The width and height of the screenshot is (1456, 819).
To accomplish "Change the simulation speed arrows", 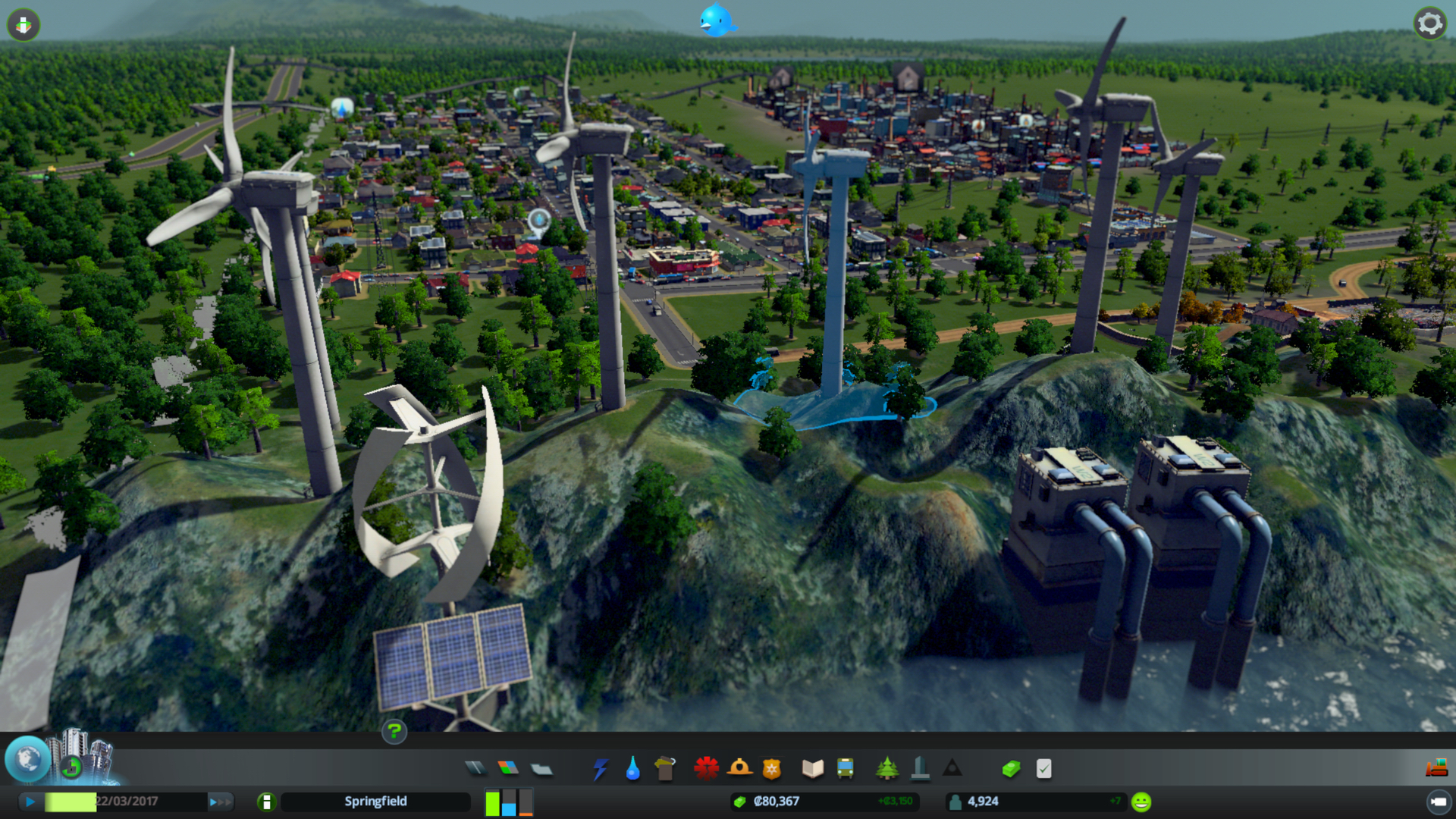I will coord(219,802).
